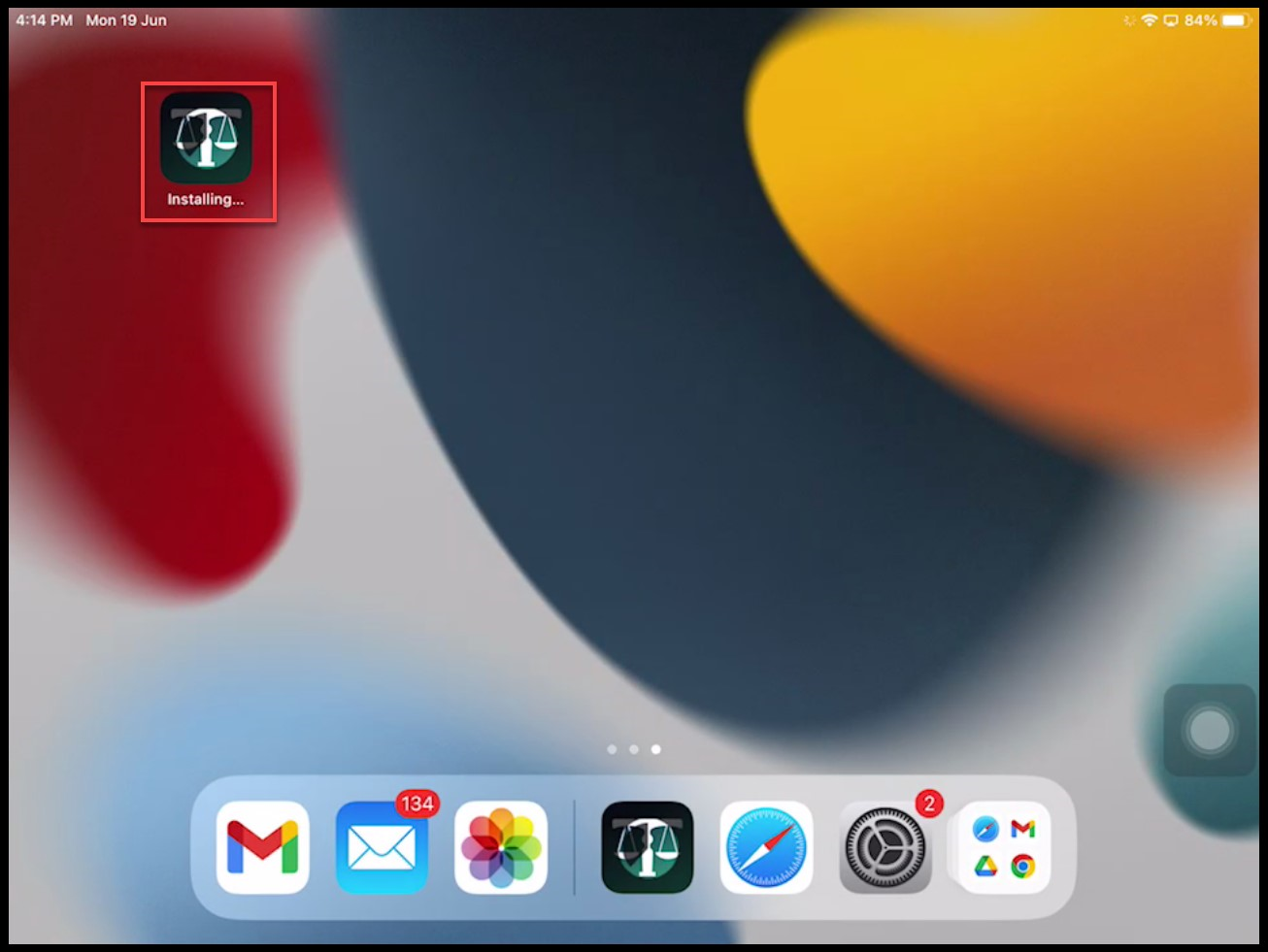Viewport: 1268px width, 952px height.
Task: Tap the home screen page dots indicator
Action: click(634, 749)
